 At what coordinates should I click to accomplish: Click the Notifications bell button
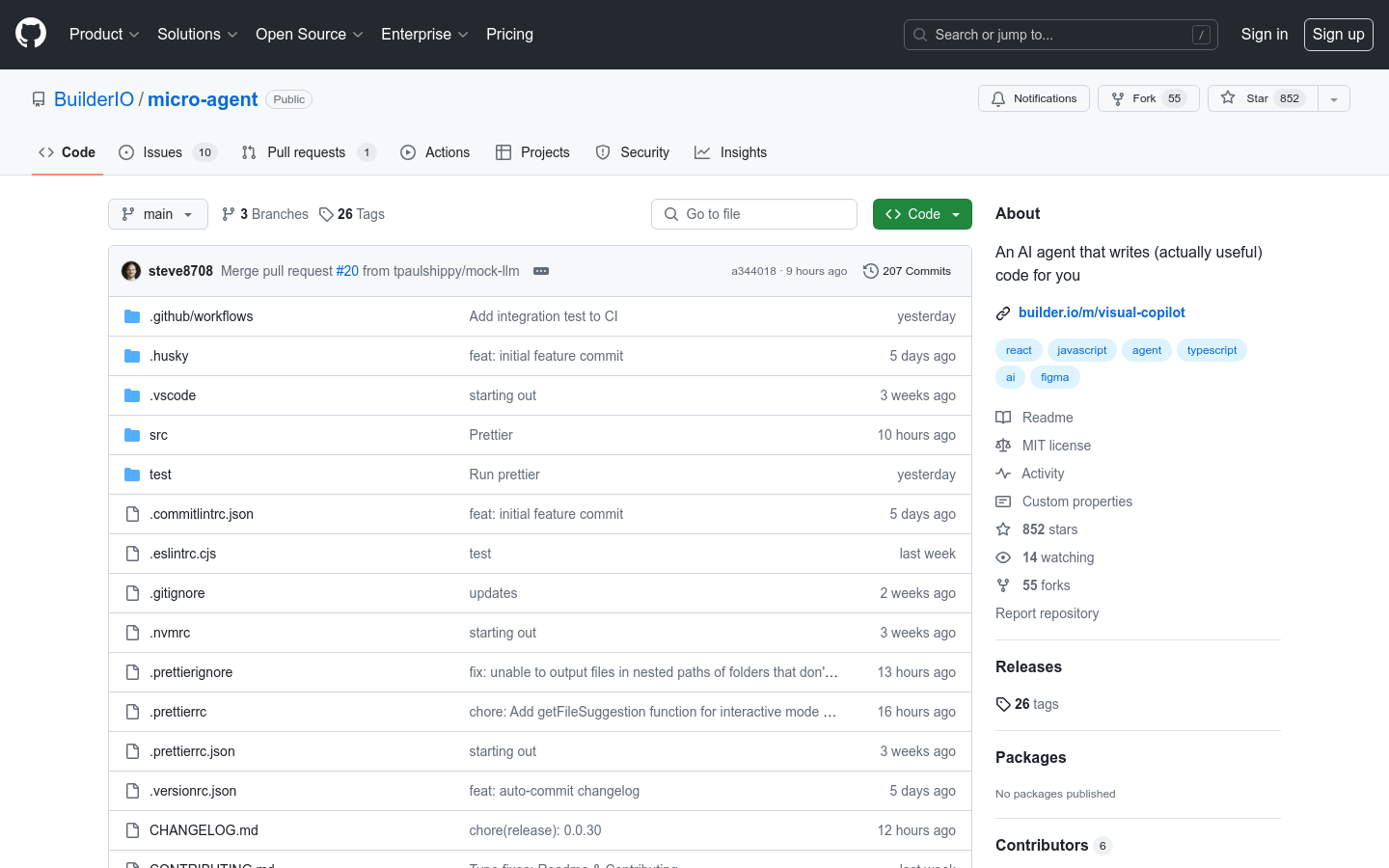[x=1034, y=98]
